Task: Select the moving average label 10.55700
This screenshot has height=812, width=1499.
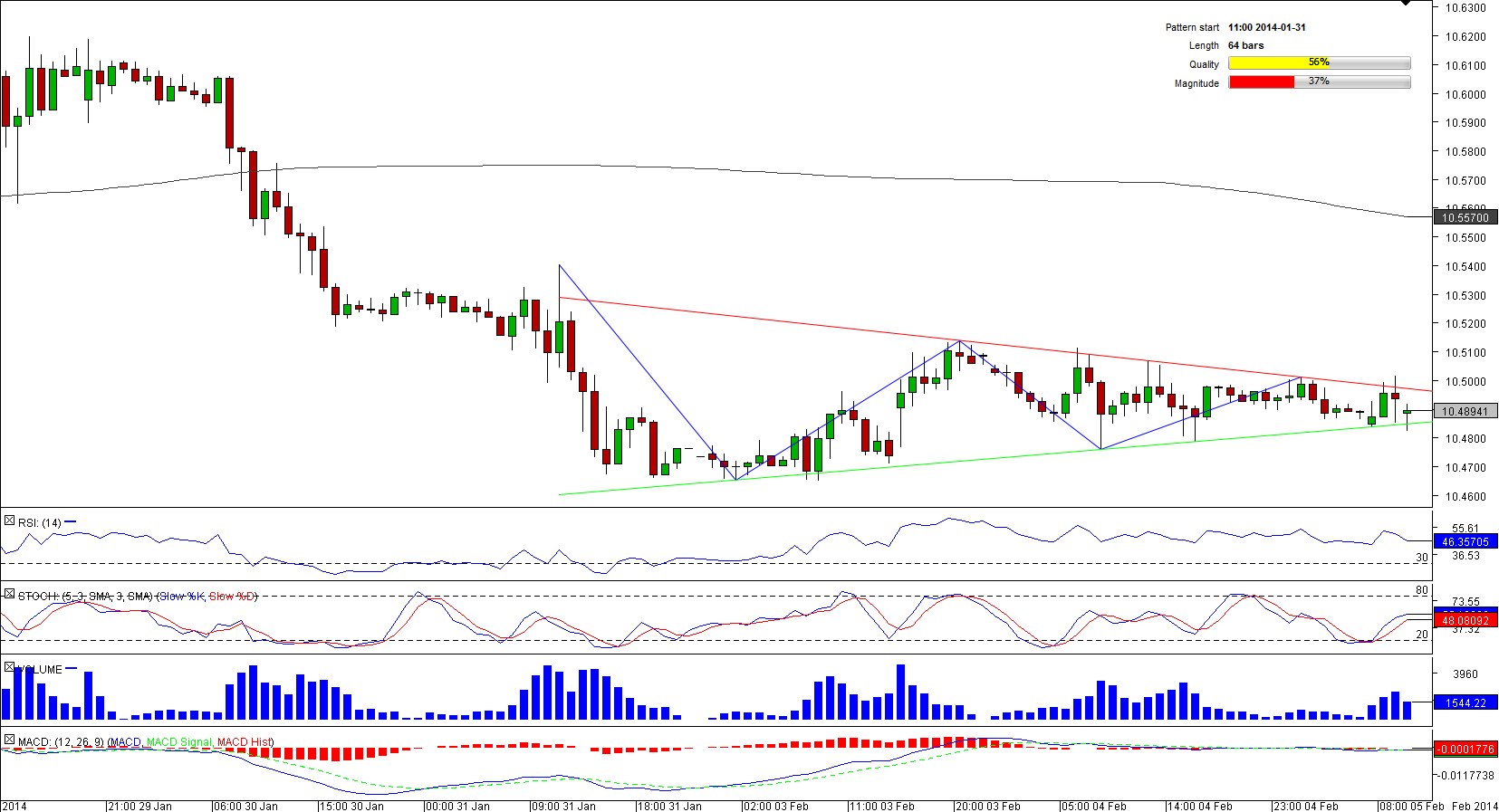Action: tap(1465, 217)
